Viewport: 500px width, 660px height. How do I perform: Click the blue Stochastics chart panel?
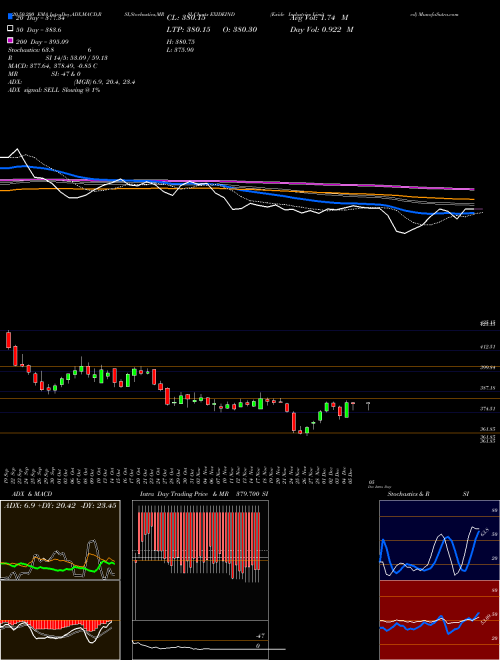point(439,540)
